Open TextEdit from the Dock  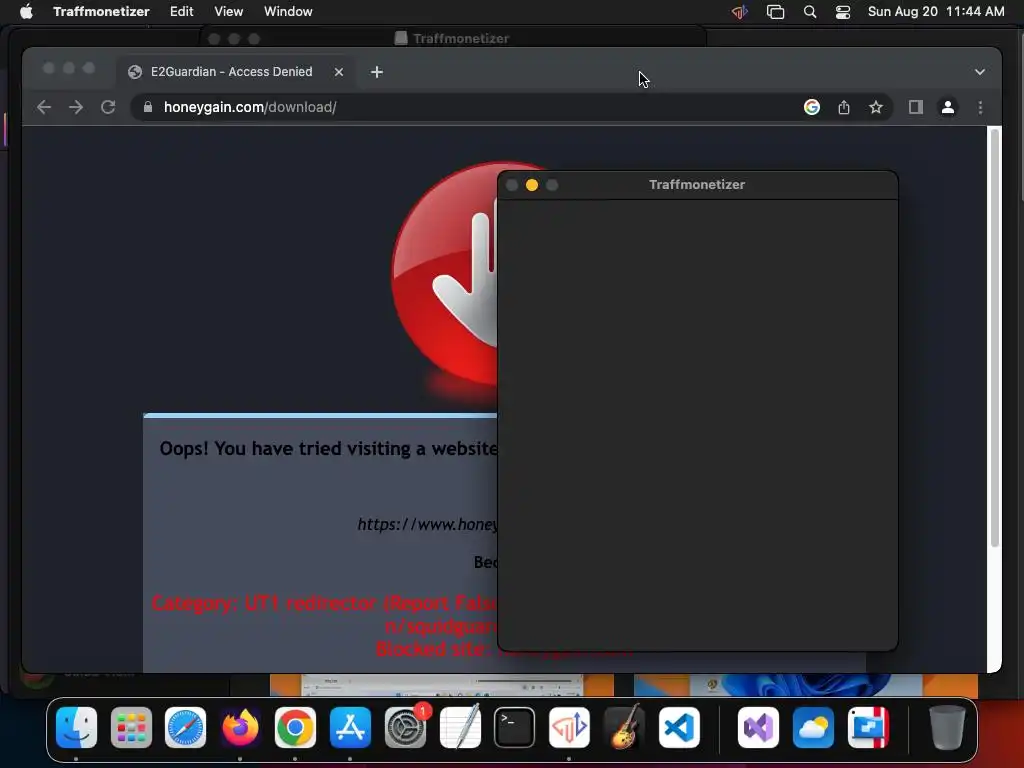coord(460,727)
